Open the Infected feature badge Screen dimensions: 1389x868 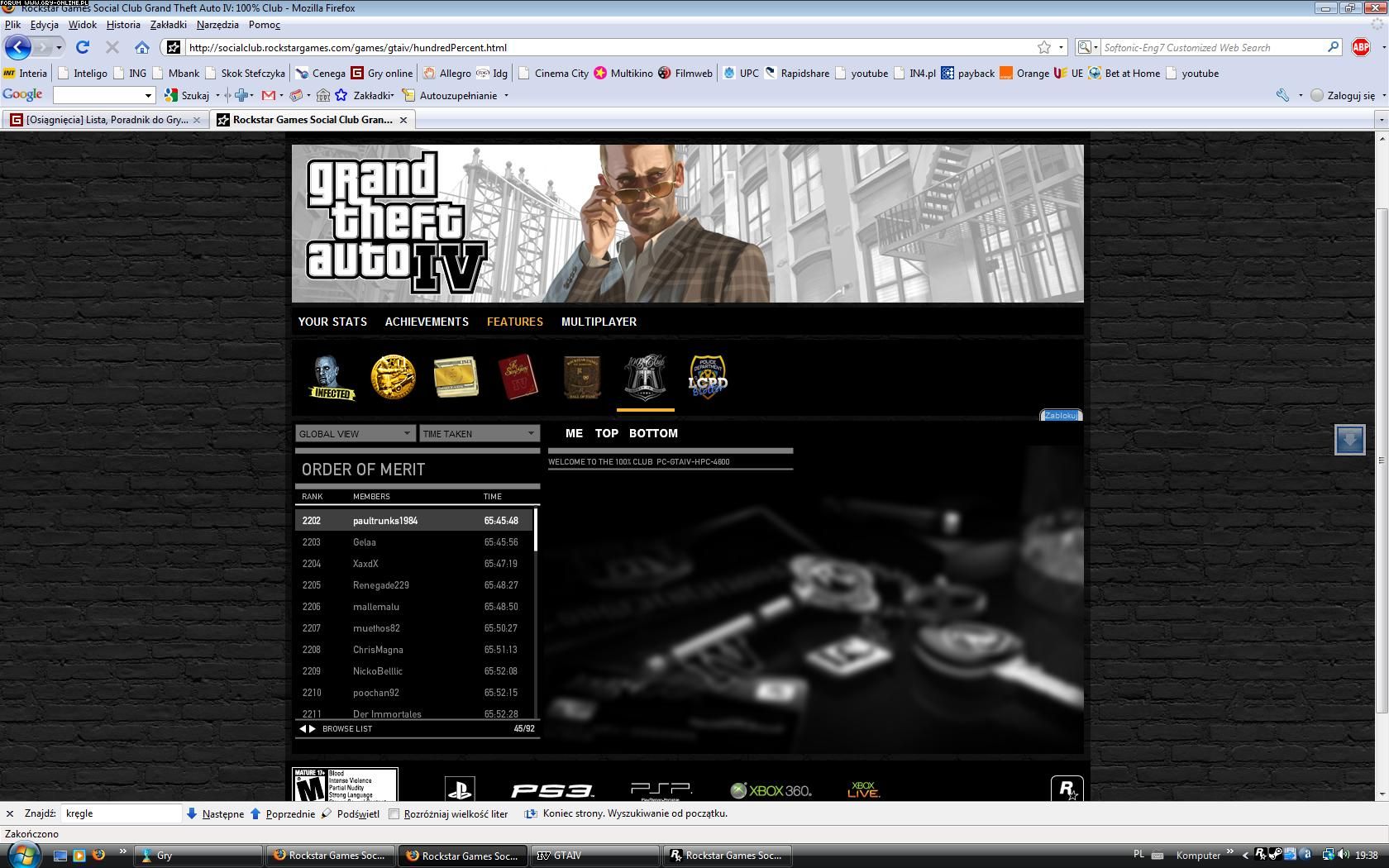tap(332, 378)
